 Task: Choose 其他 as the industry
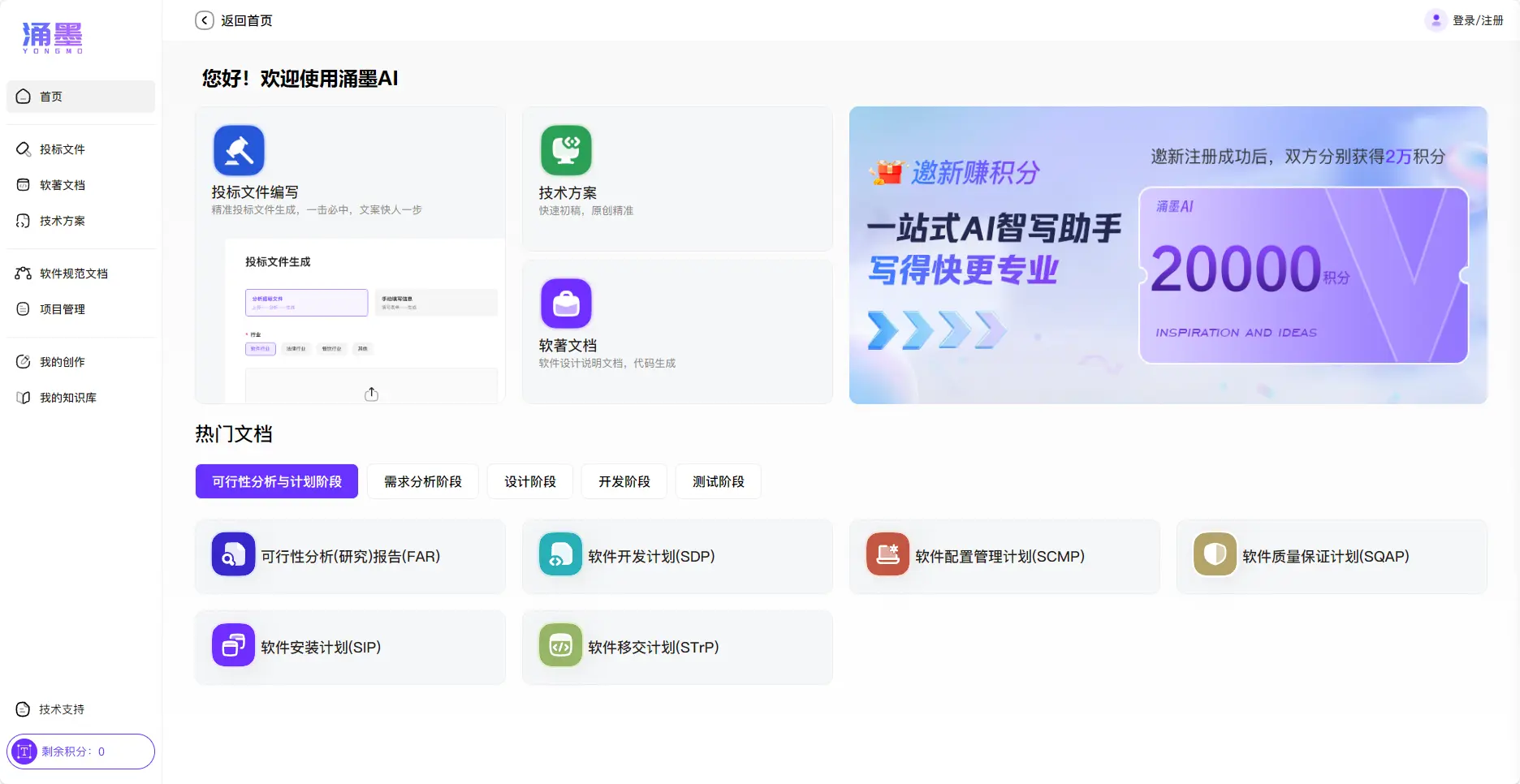point(363,349)
